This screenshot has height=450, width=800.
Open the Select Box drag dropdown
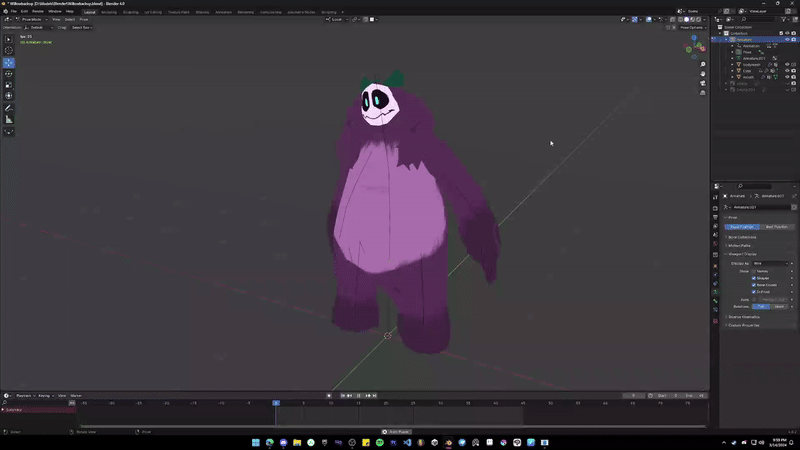click(x=82, y=28)
